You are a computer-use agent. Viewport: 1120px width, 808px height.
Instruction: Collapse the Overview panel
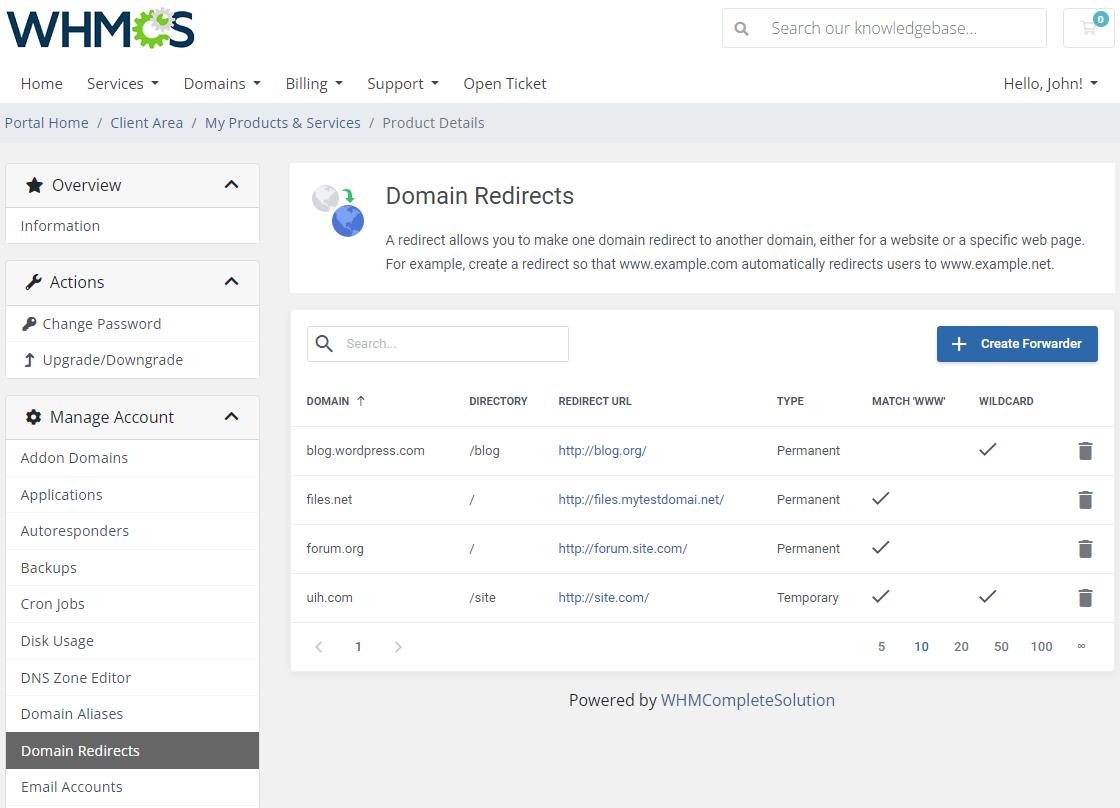pyautogui.click(x=231, y=184)
